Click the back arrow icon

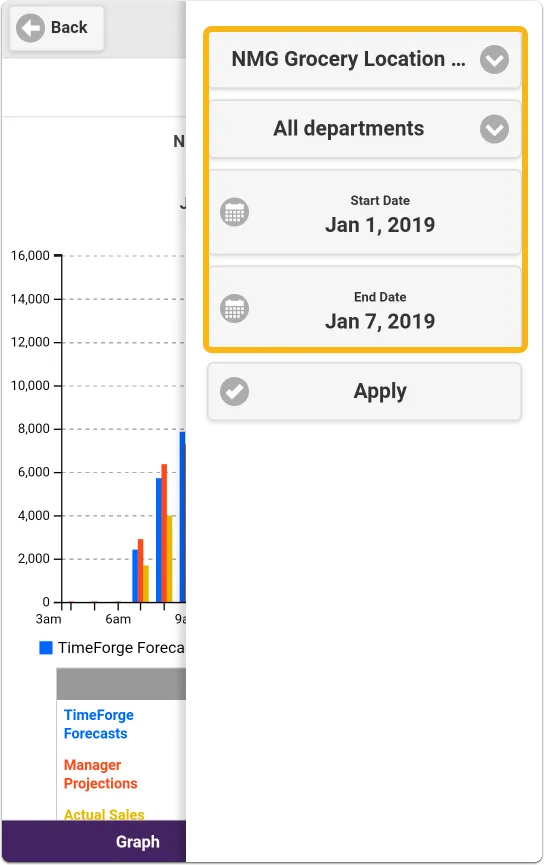point(30,28)
